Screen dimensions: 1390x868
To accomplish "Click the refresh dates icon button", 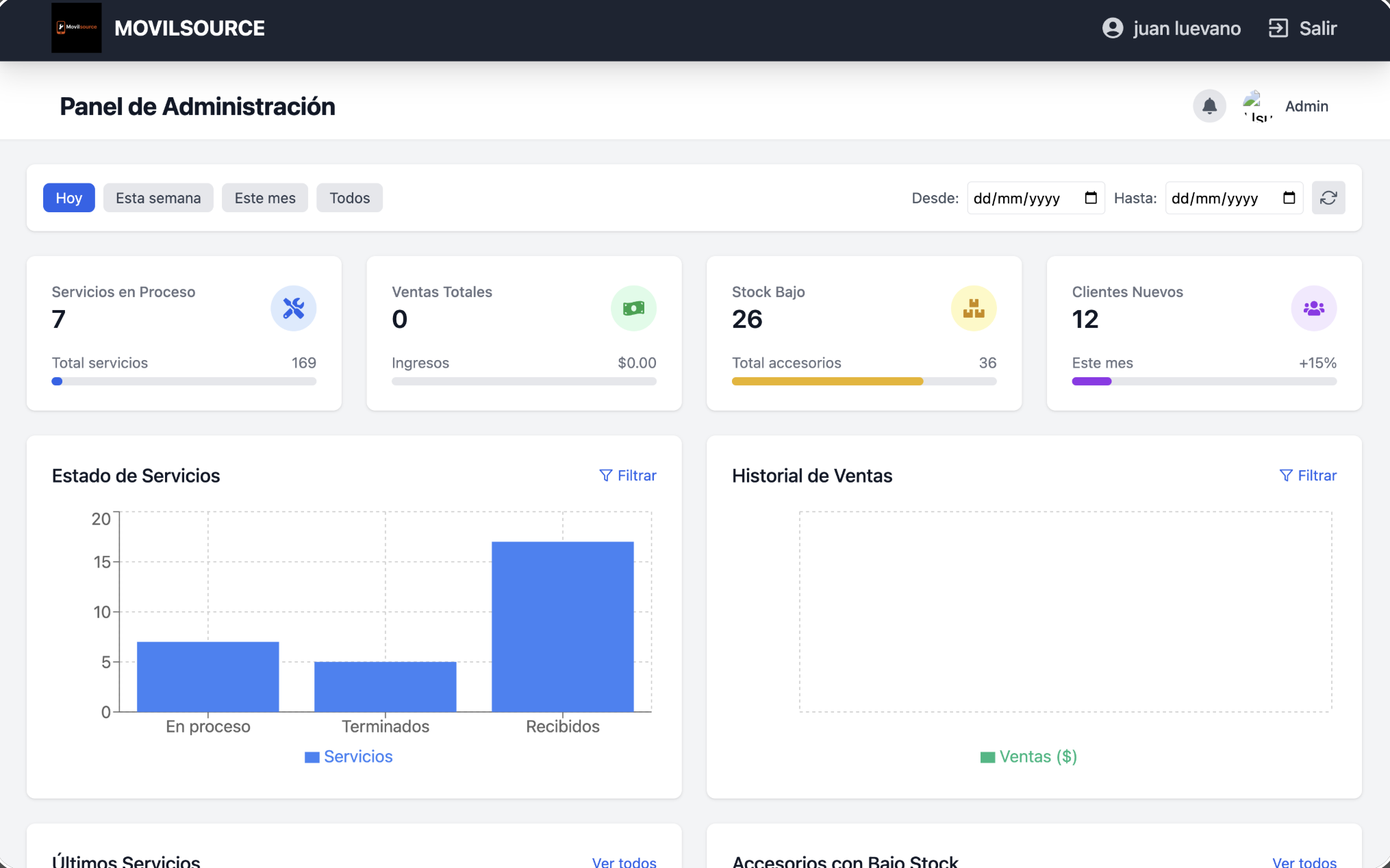I will (1328, 198).
